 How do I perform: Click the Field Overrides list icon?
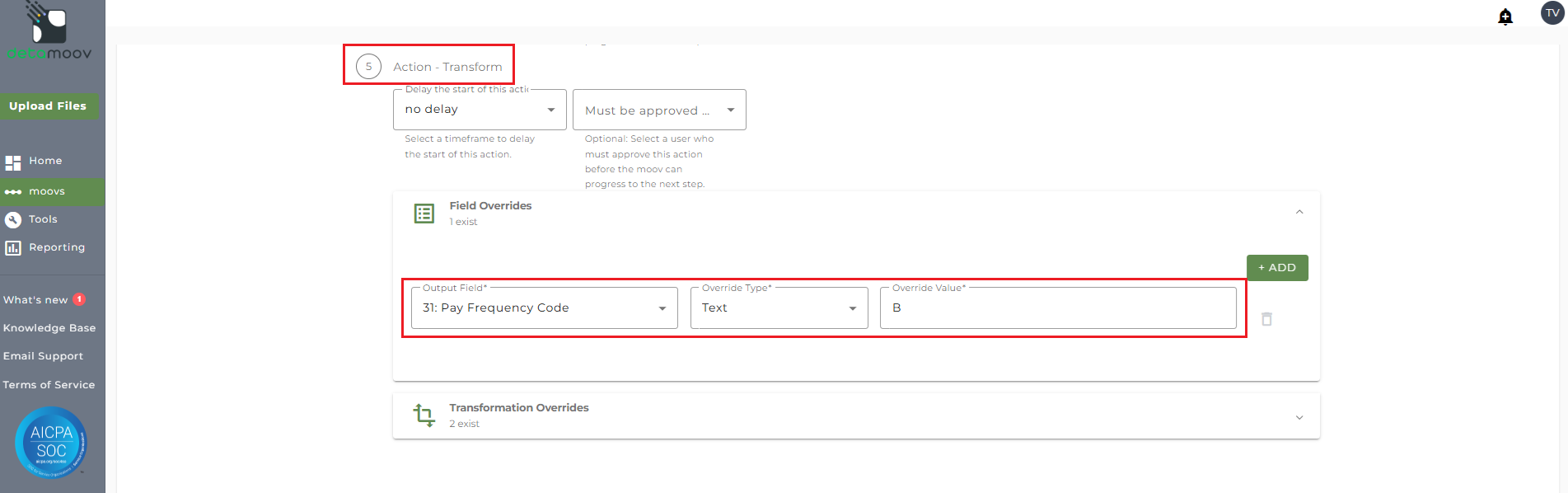424,214
